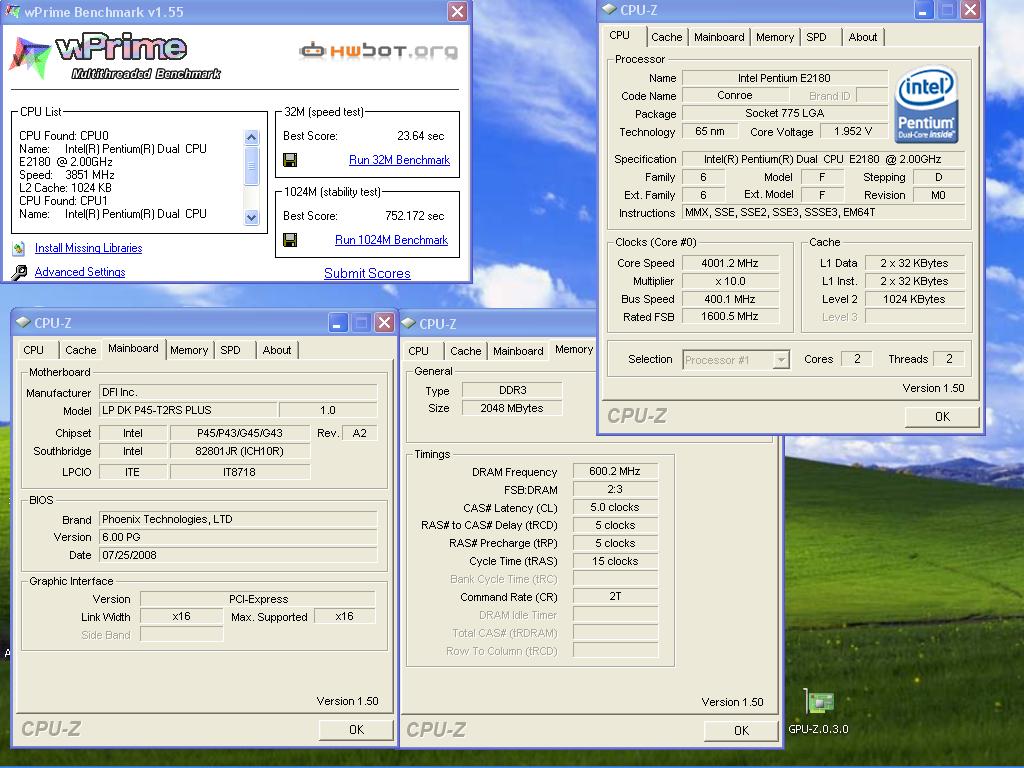The width and height of the screenshot is (1024, 768).
Task: Click the 1024M best score 752.172 sec
Action: [415, 216]
